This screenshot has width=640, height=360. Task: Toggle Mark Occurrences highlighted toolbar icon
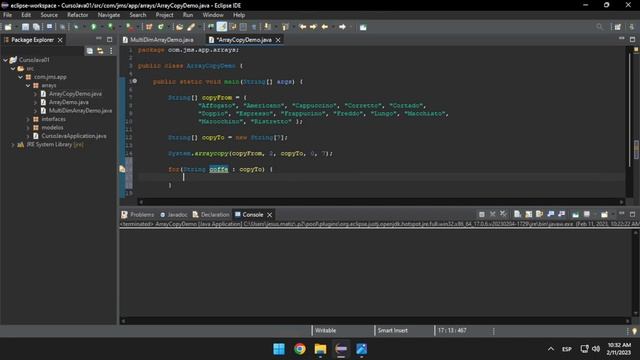pyautogui.click(x=222, y=27)
